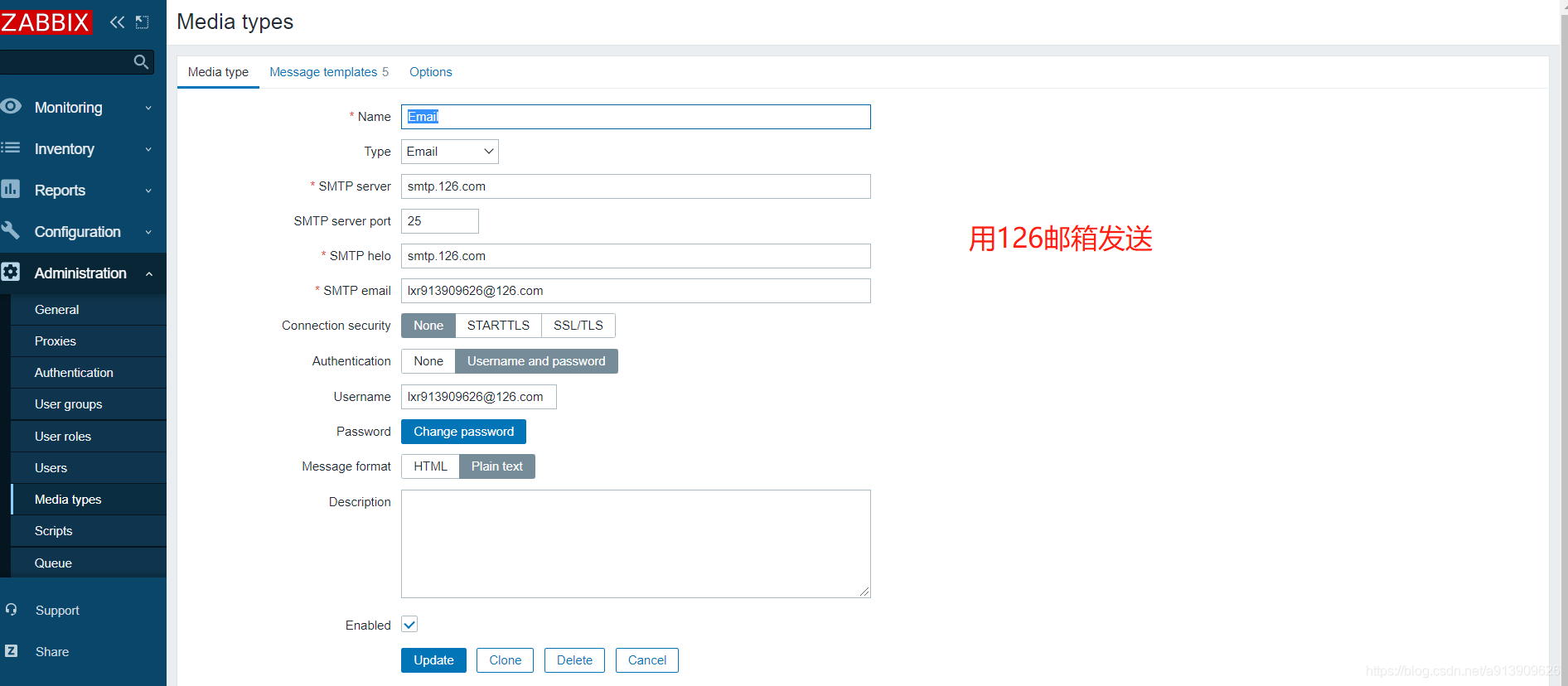Open Queue in the sidebar
The width and height of the screenshot is (1568, 686).
(x=89, y=563)
